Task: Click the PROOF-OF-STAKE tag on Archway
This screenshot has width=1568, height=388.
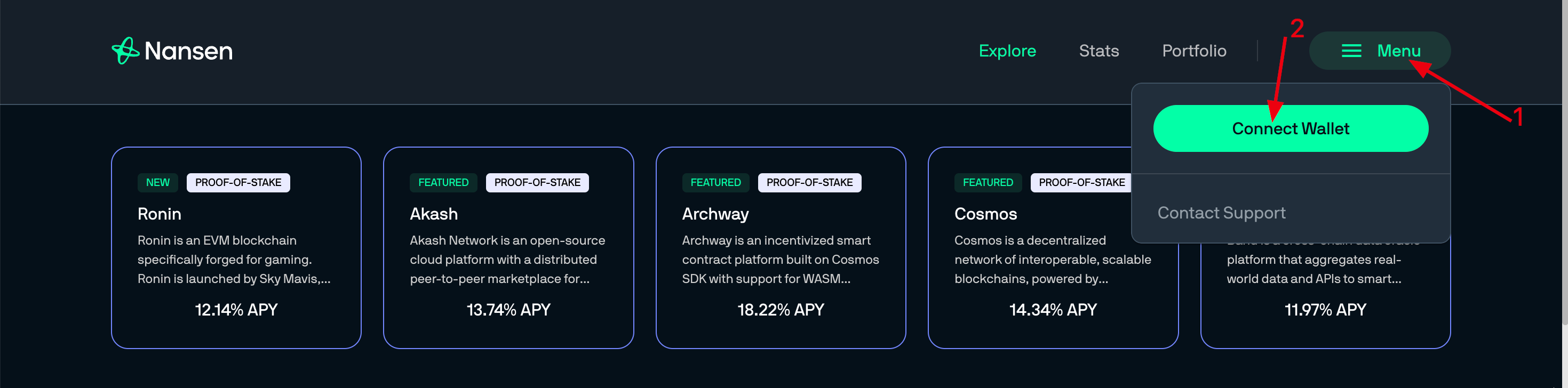Action: point(809,182)
